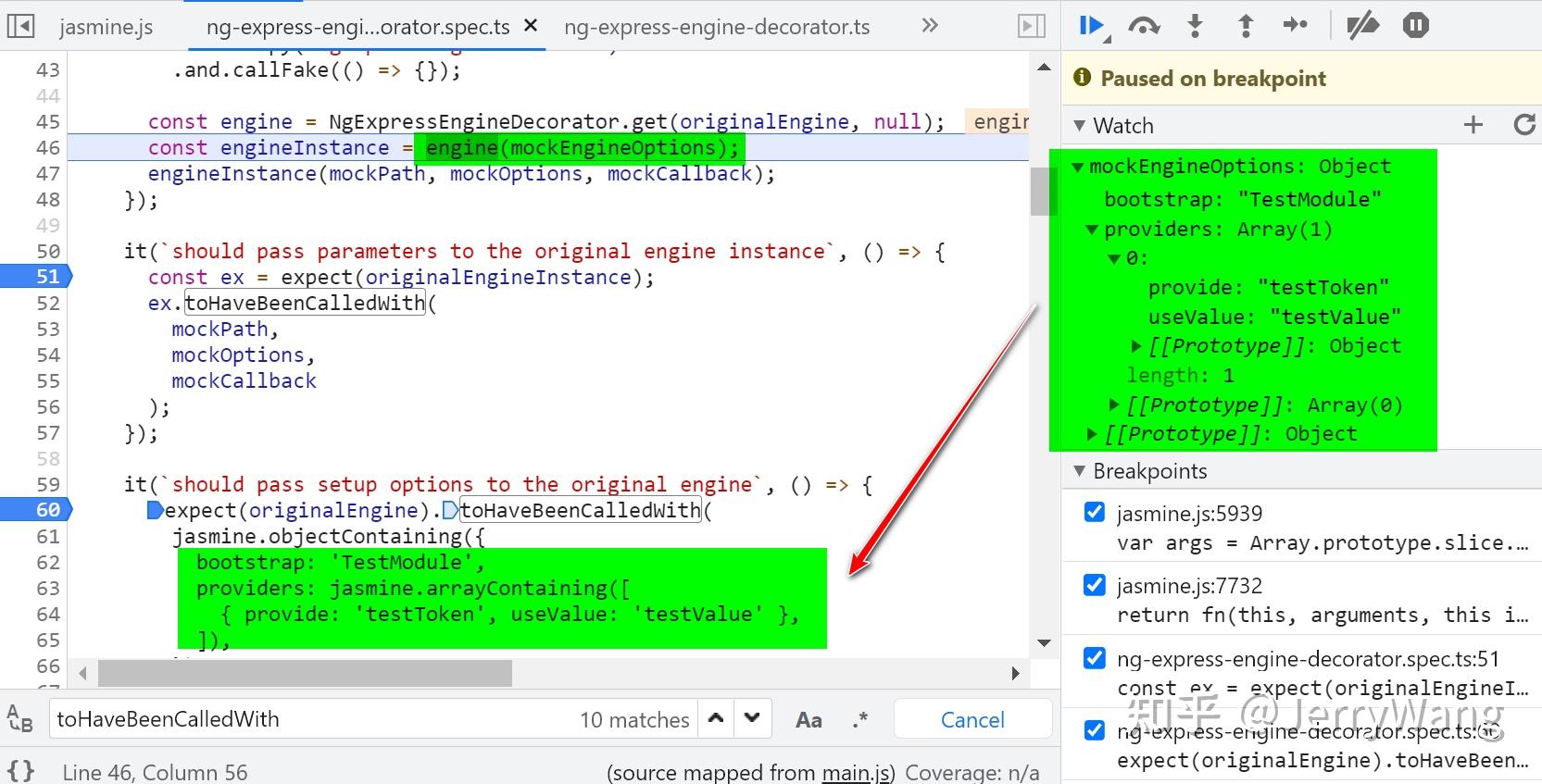Screen dimensions: 1542x784
Task: Collapse the mockEngineOptions watch object
Action: pyautogui.click(x=1078, y=168)
